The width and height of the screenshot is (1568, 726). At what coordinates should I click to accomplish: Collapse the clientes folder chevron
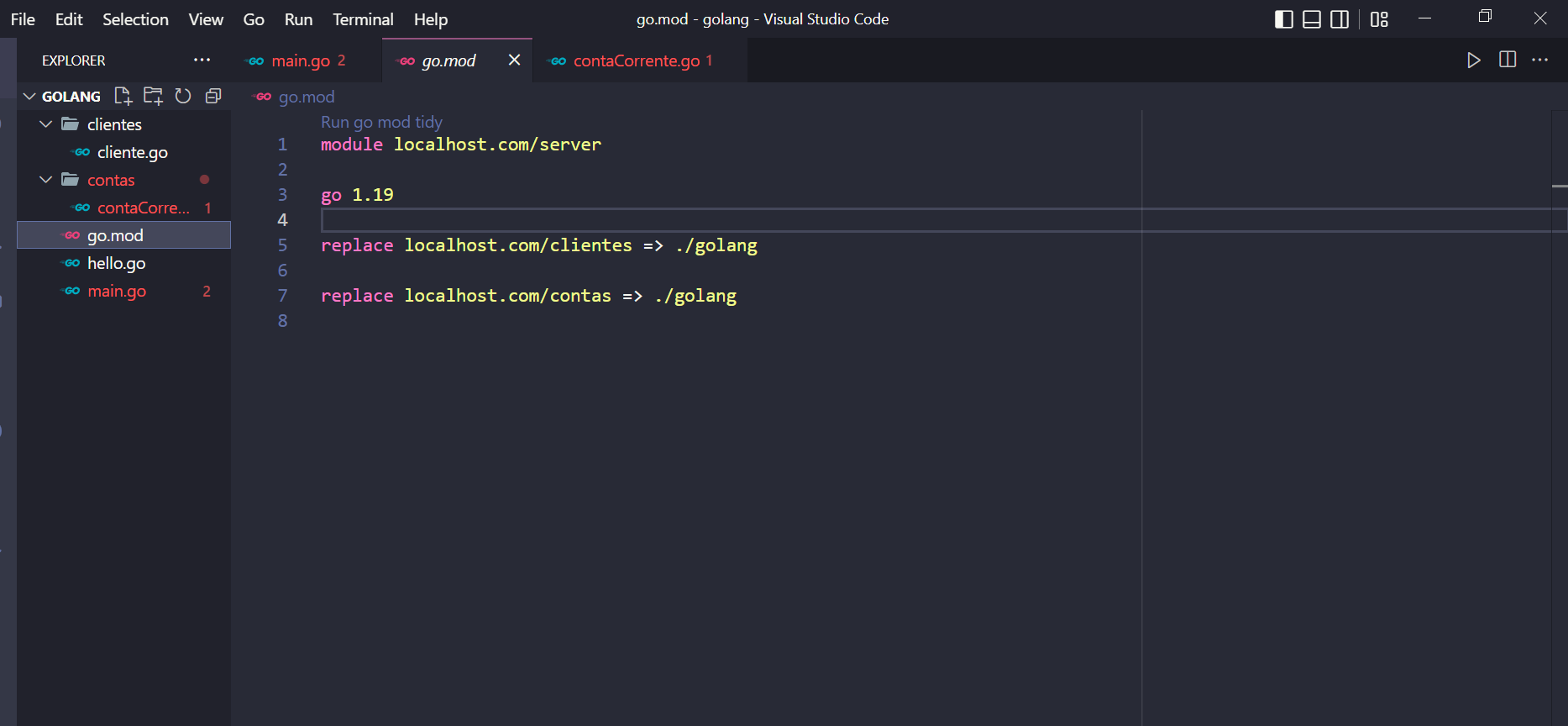(x=46, y=124)
